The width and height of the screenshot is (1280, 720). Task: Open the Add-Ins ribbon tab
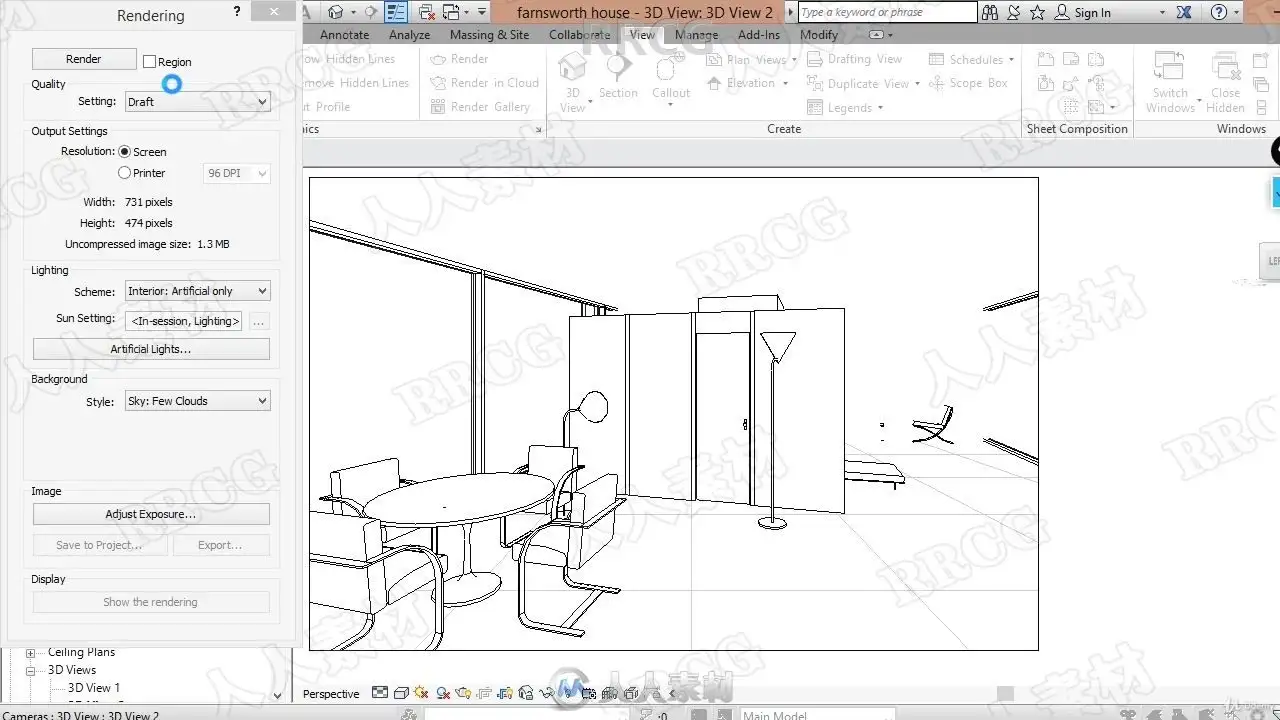pos(759,35)
